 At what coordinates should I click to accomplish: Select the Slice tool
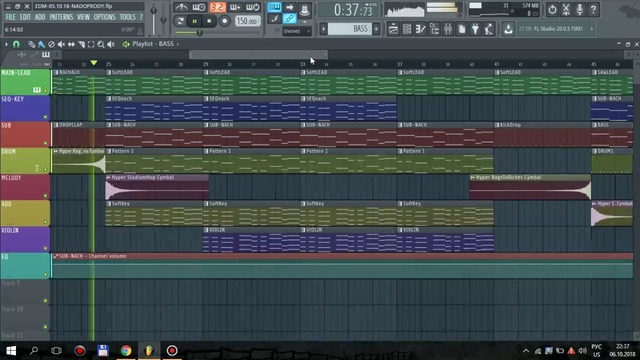[x=81, y=44]
